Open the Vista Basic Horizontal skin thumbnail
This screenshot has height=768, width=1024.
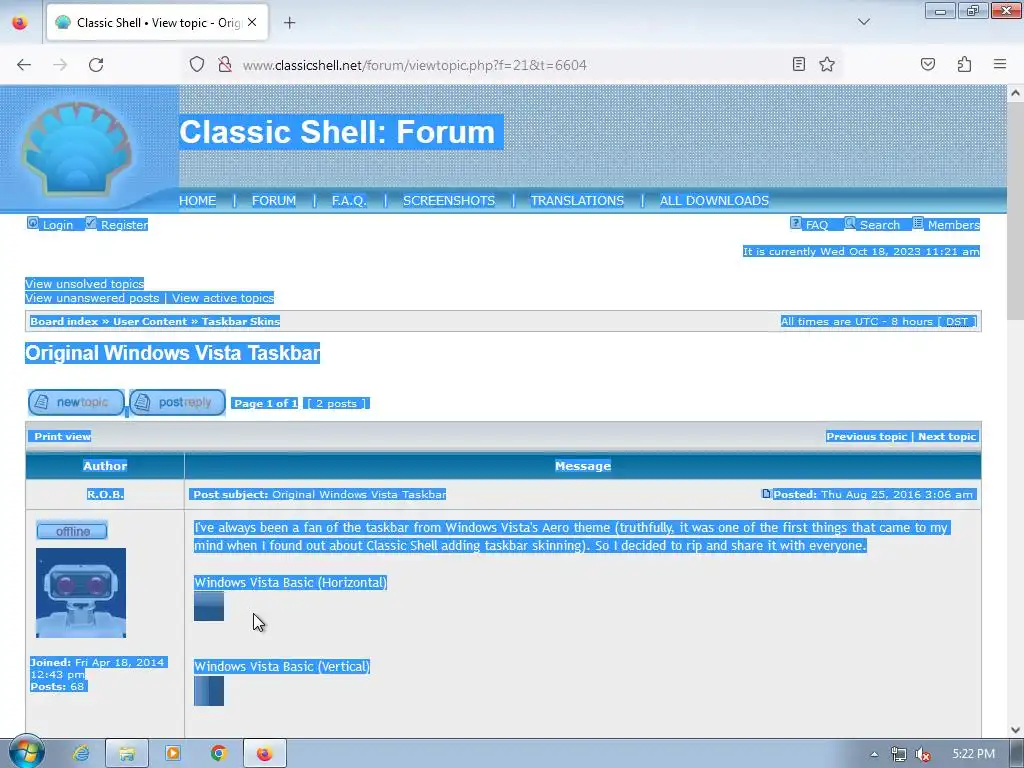tap(209, 606)
